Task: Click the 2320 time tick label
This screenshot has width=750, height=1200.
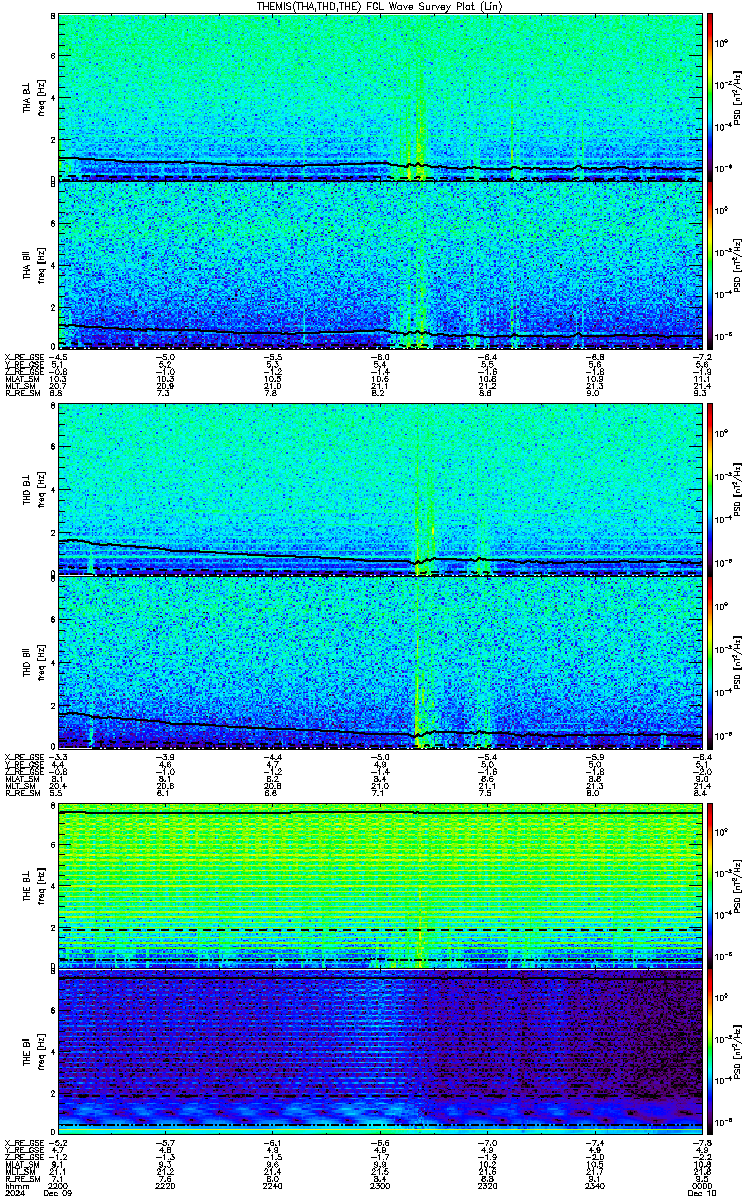Action: [487, 1185]
